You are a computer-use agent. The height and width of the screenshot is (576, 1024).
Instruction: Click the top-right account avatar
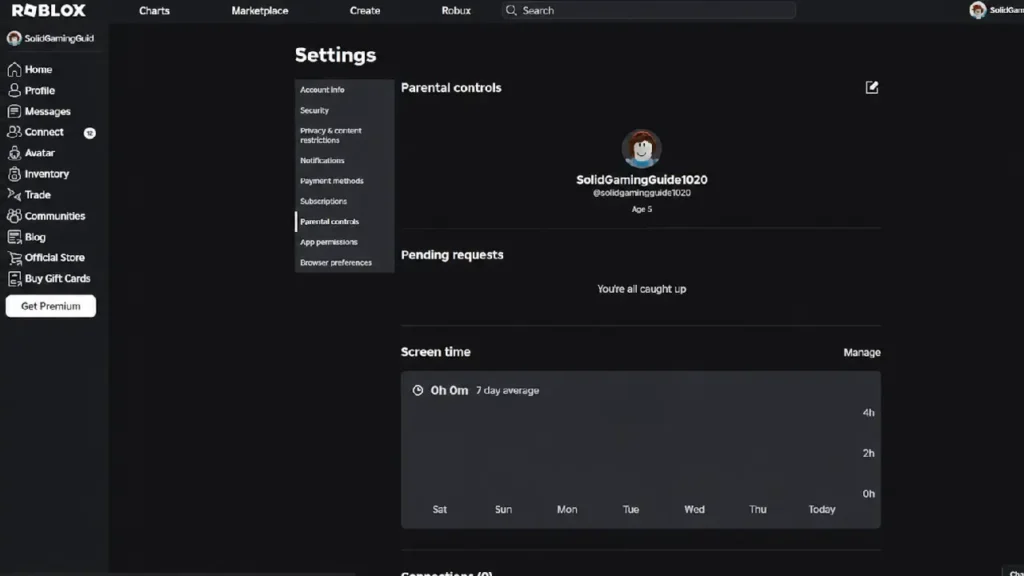[x=978, y=10]
